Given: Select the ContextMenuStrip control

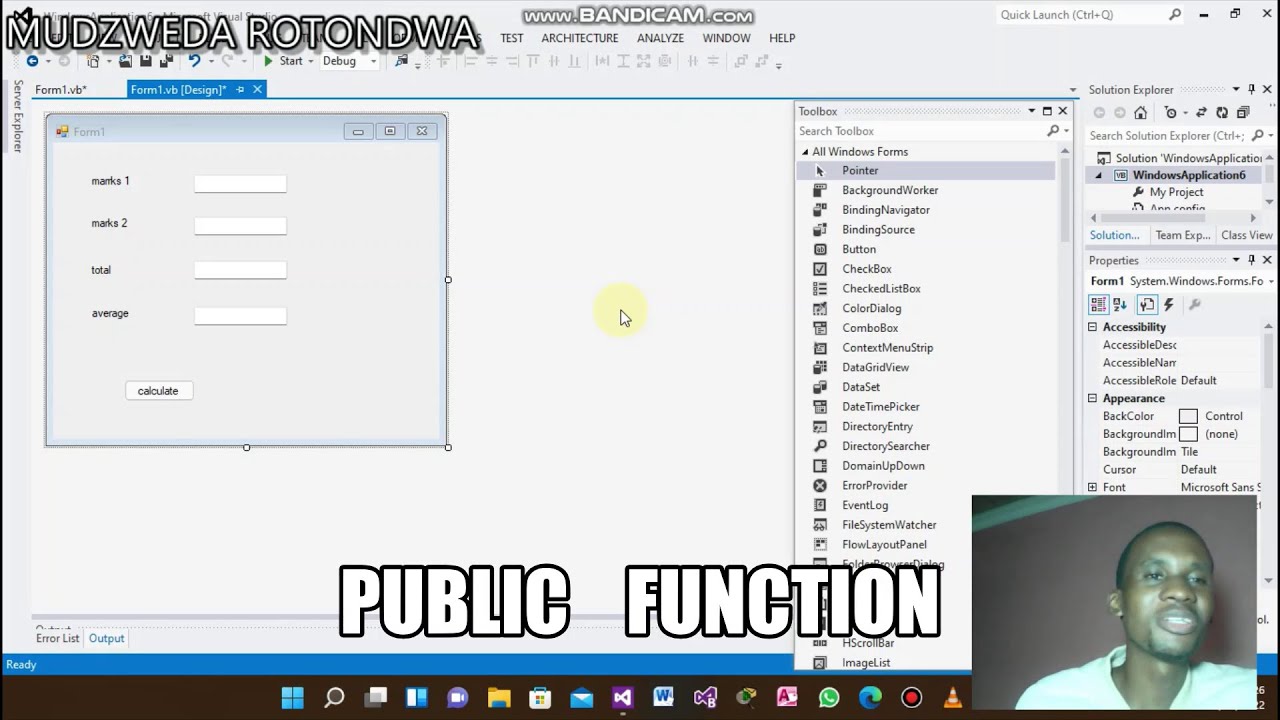Looking at the screenshot, I should pos(925,348).
